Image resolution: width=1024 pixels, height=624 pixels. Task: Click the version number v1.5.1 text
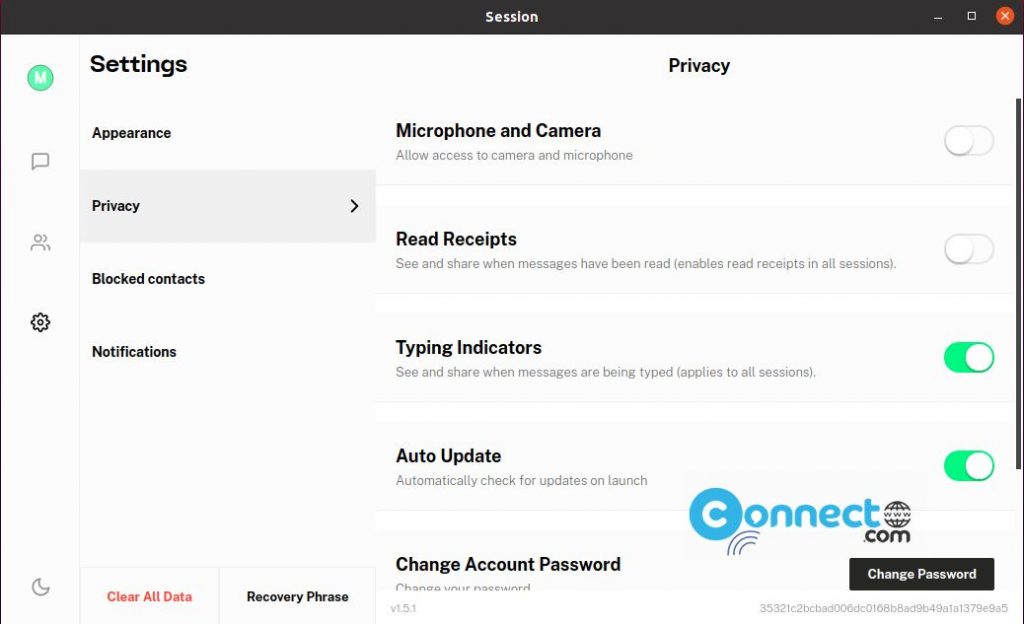tap(404, 608)
